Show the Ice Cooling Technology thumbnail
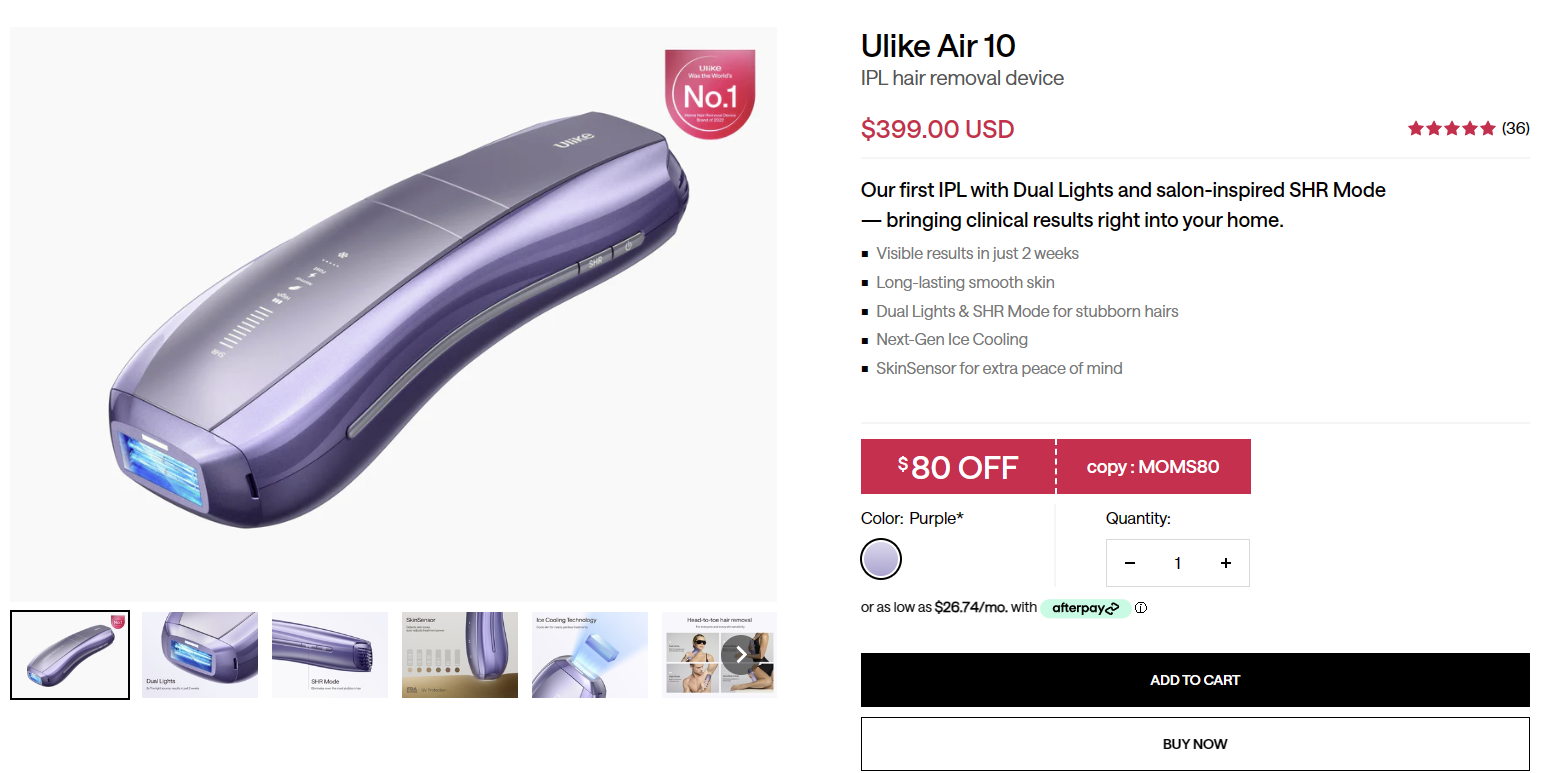Image resolution: width=1543 pixels, height=773 pixels. pyautogui.click(x=590, y=655)
